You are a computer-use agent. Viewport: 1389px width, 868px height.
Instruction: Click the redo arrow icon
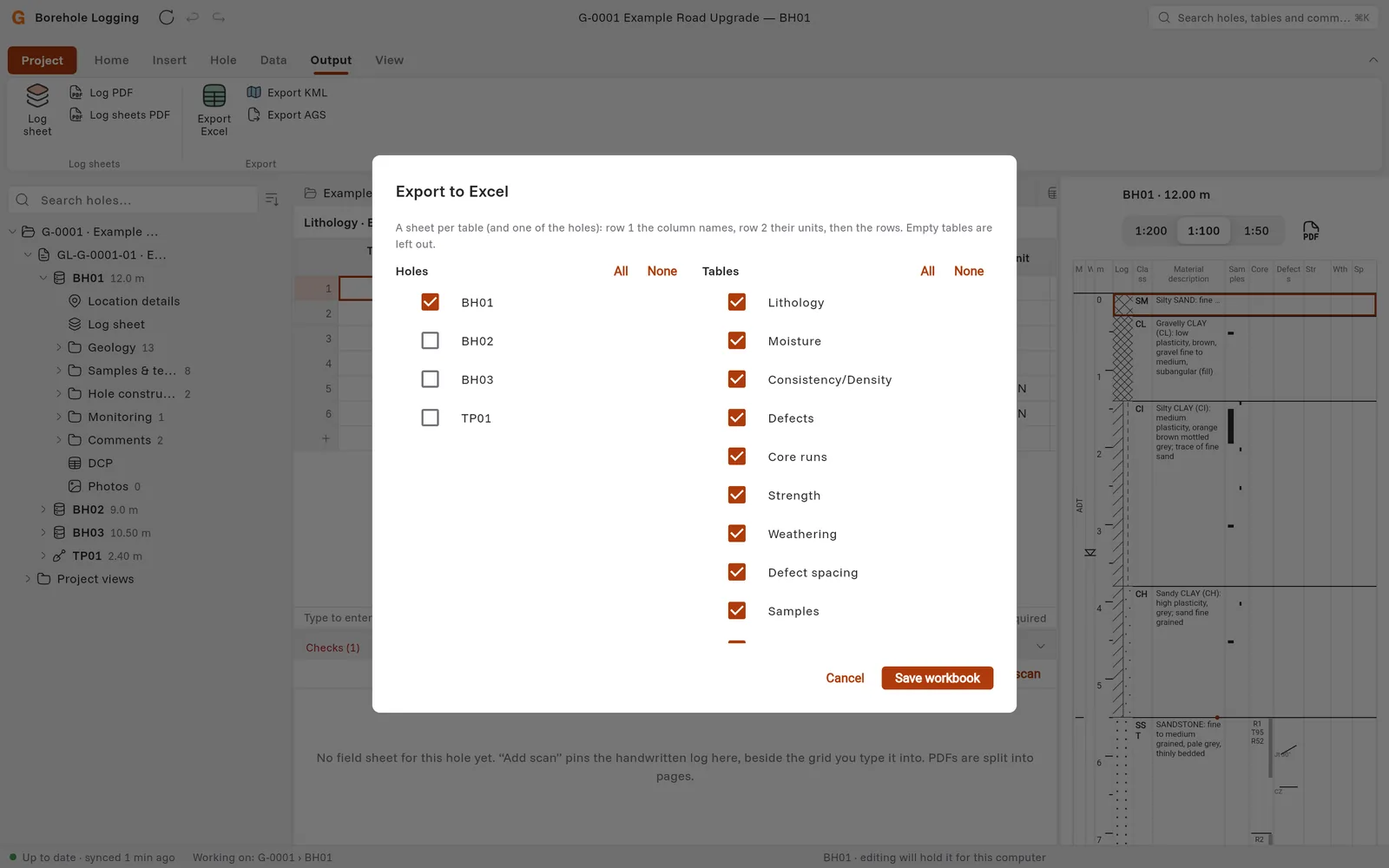pos(219,17)
